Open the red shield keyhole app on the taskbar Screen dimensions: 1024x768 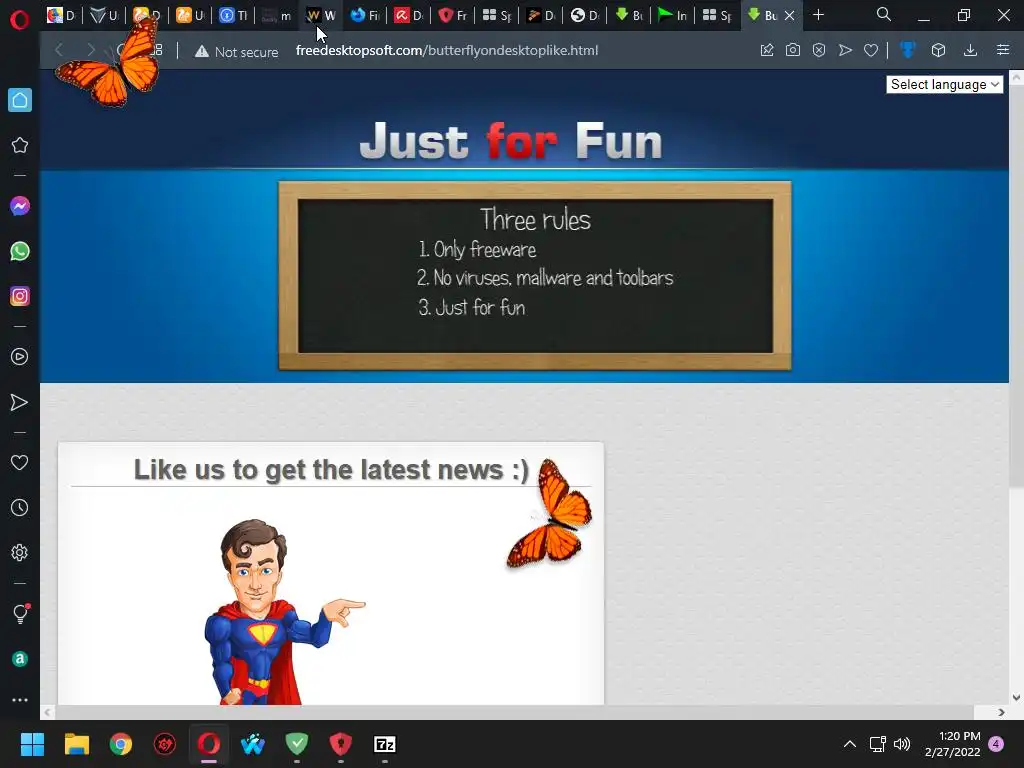pyautogui.click(x=340, y=743)
